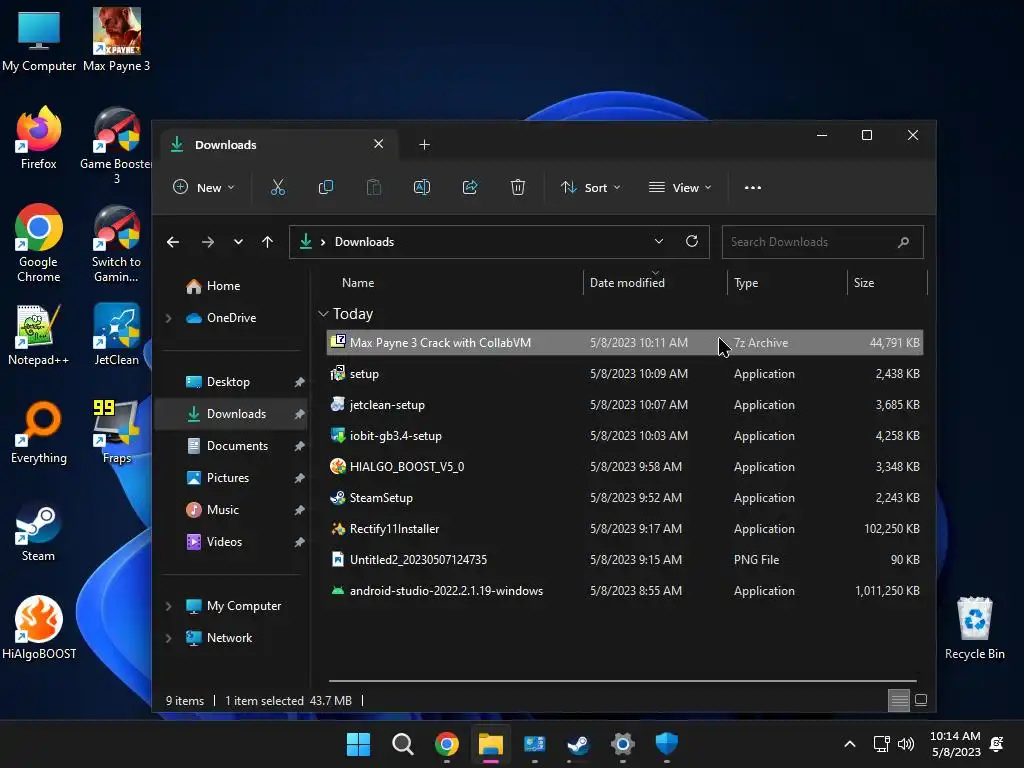The image size is (1024, 768).
Task: Click the Rename icon in toolbar
Action: coord(422,187)
